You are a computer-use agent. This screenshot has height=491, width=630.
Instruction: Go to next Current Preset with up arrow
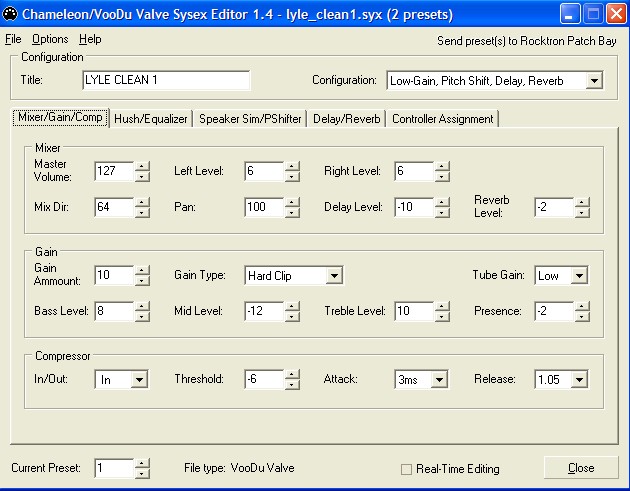pos(142,463)
